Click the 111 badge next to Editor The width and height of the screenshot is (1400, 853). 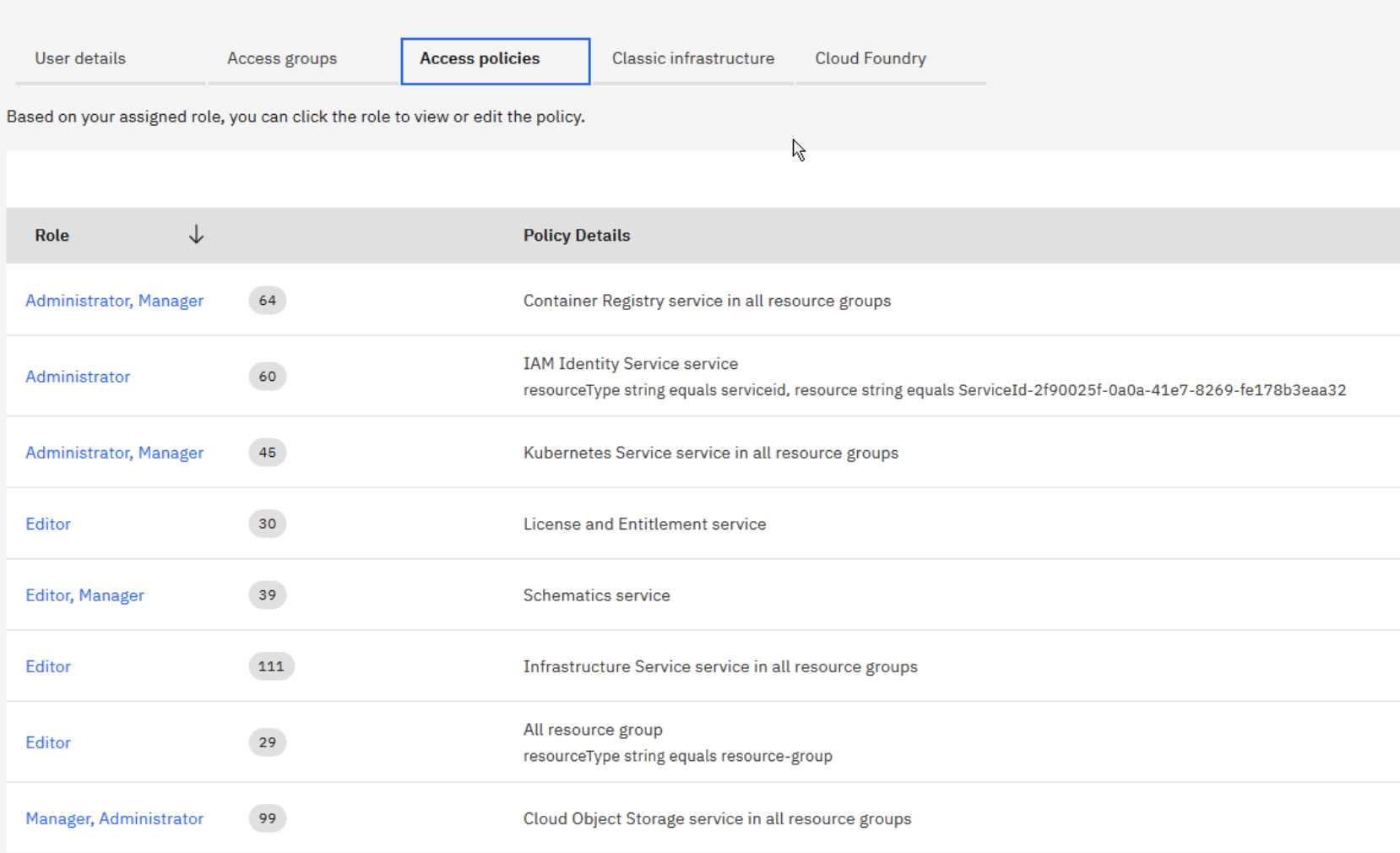270,666
